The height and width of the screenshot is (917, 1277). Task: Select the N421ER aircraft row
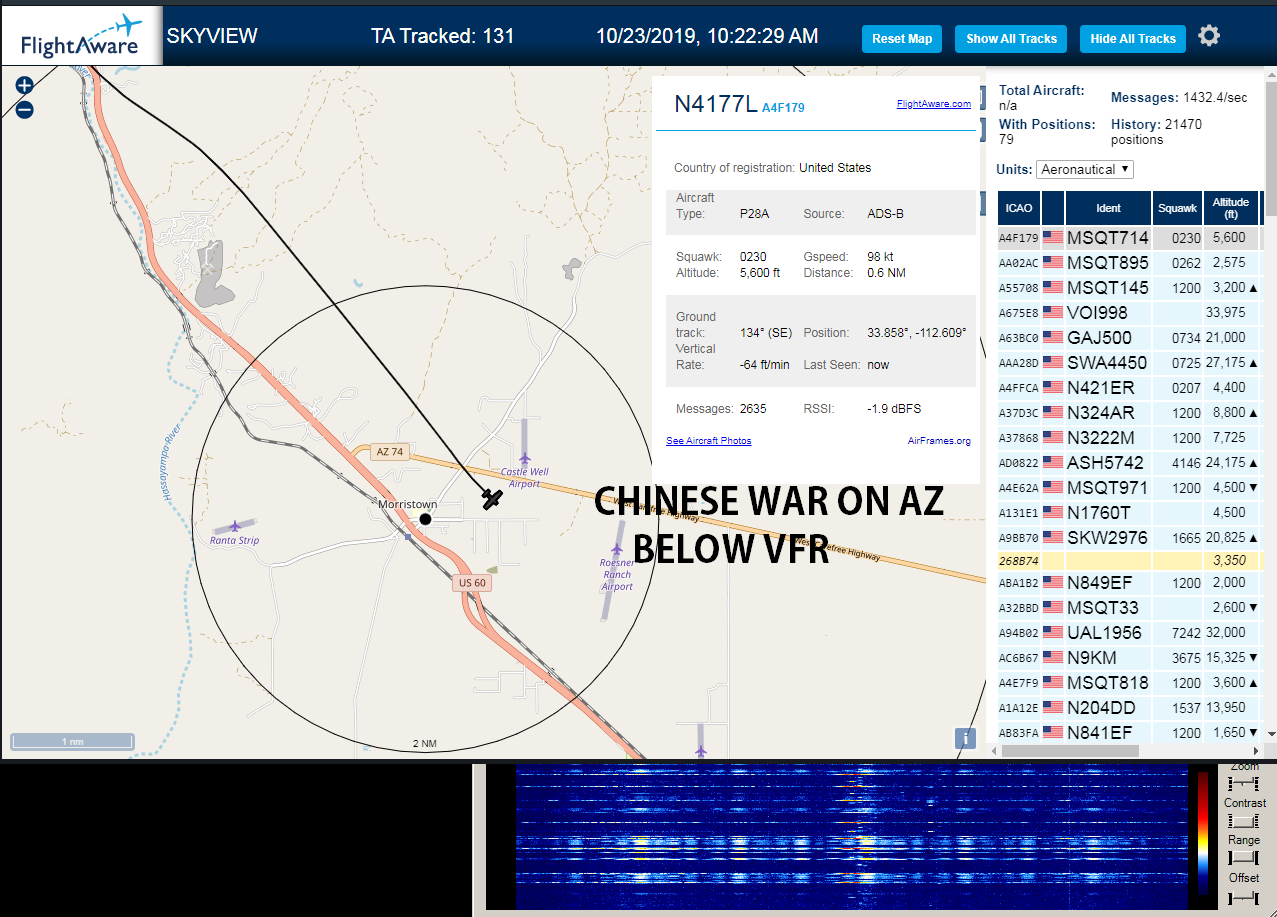pos(1129,388)
